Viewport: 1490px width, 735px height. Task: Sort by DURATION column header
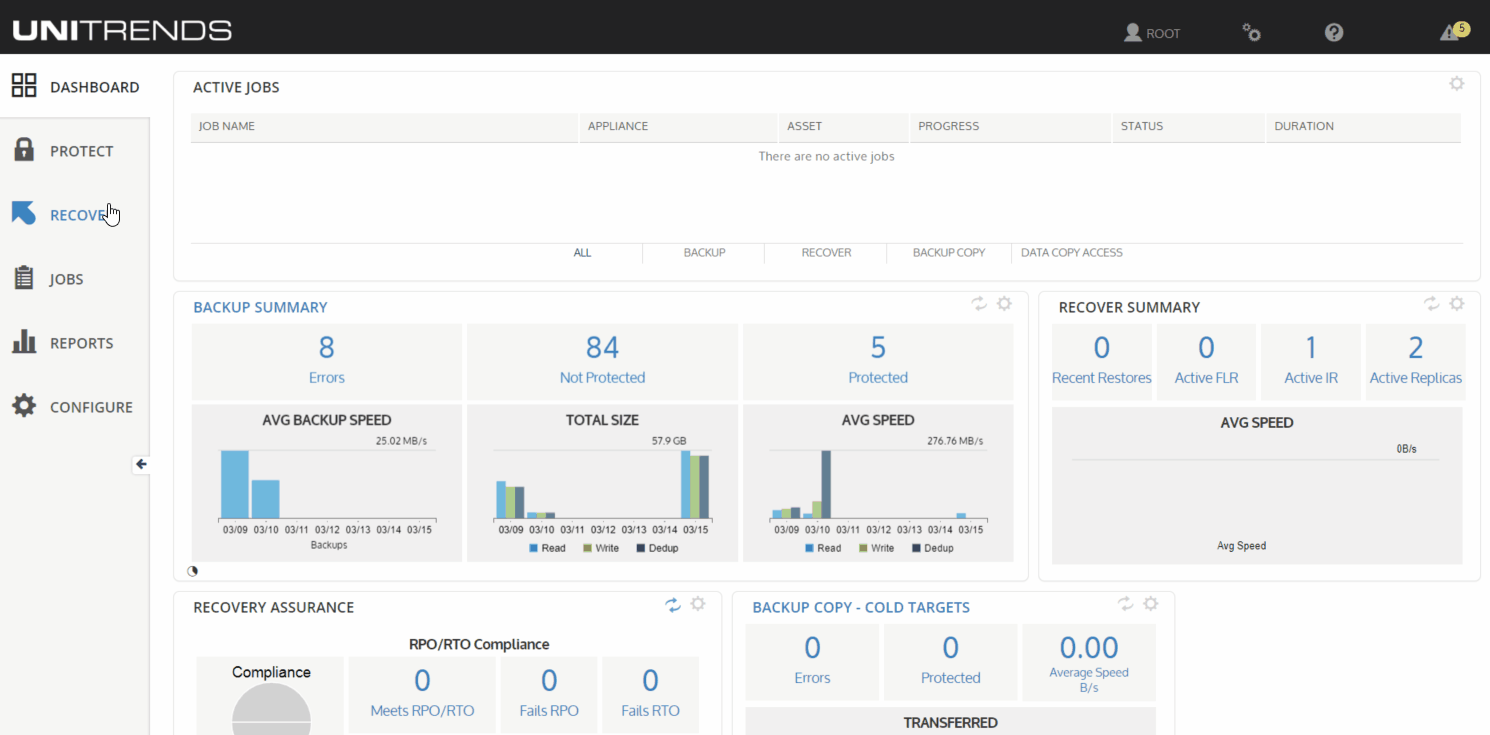coord(1363,127)
